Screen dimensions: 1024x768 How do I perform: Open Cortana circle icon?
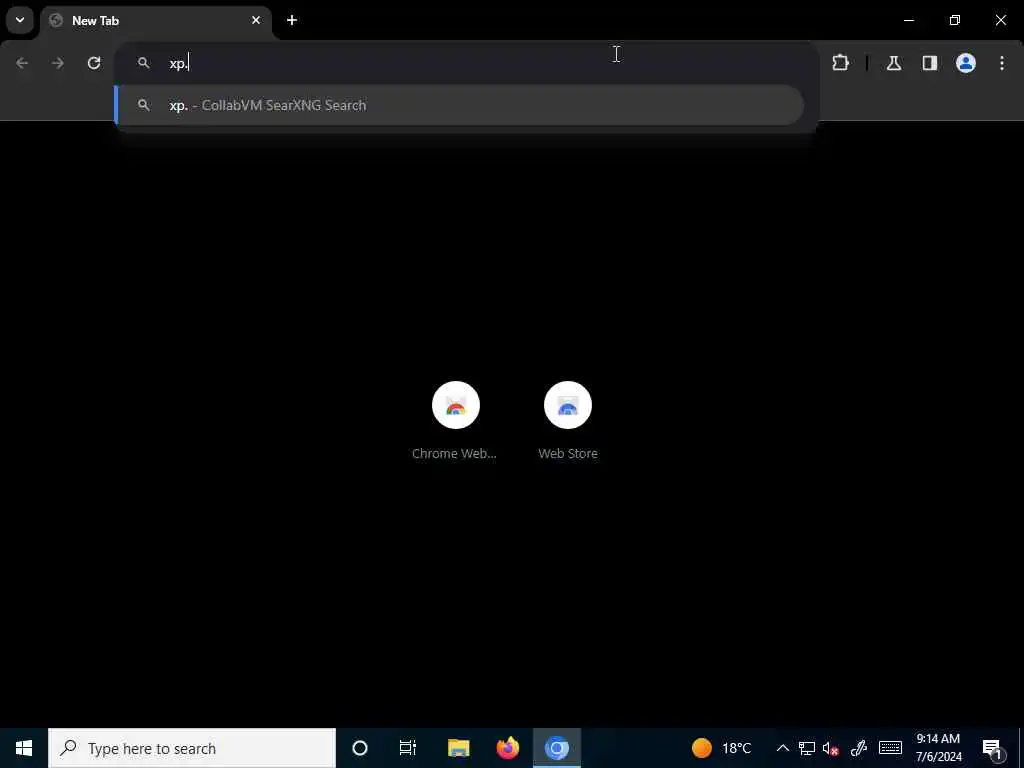[360, 748]
